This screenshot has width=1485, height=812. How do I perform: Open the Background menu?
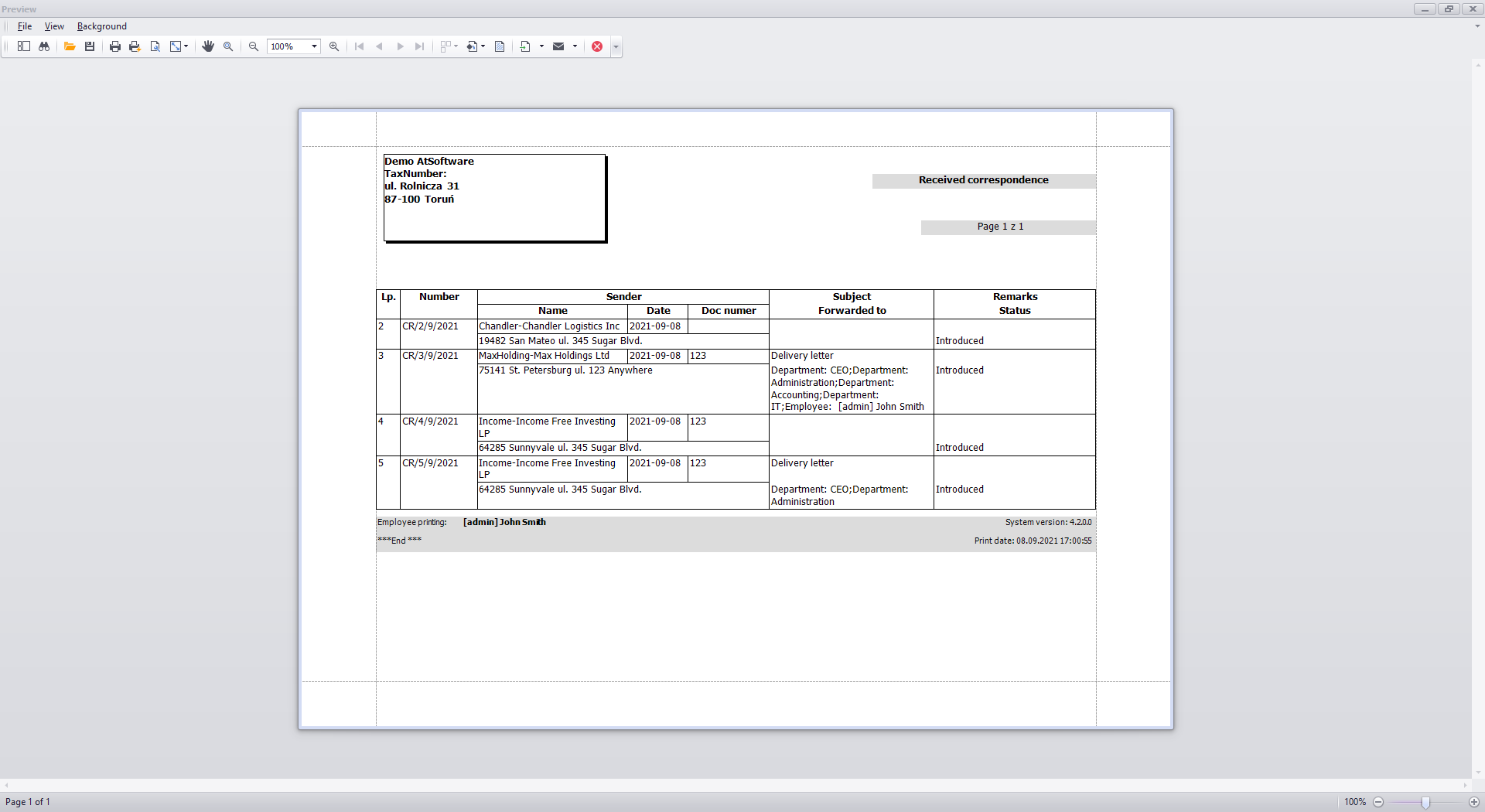pyautogui.click(x=101, y=26)
